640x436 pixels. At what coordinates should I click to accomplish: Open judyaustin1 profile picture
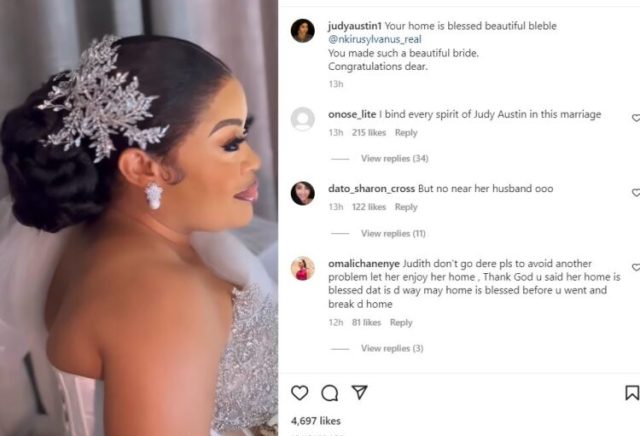tap(302, 30)
